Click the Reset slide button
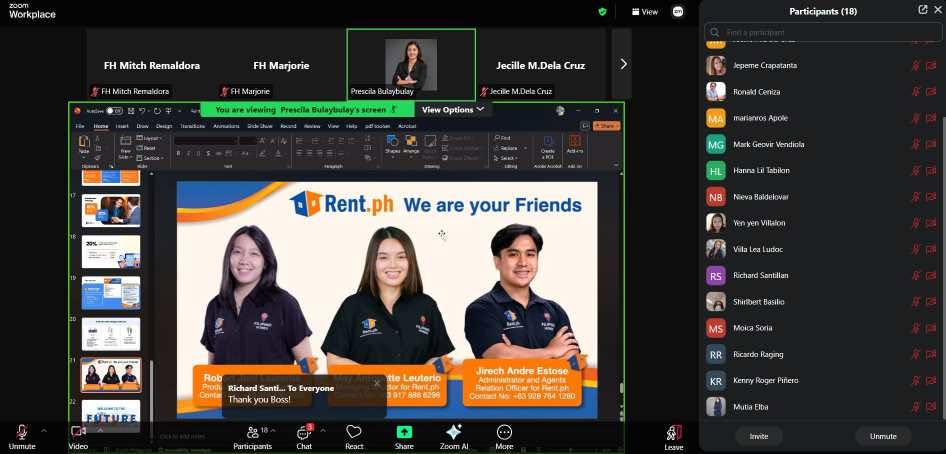 click(147, 148)
